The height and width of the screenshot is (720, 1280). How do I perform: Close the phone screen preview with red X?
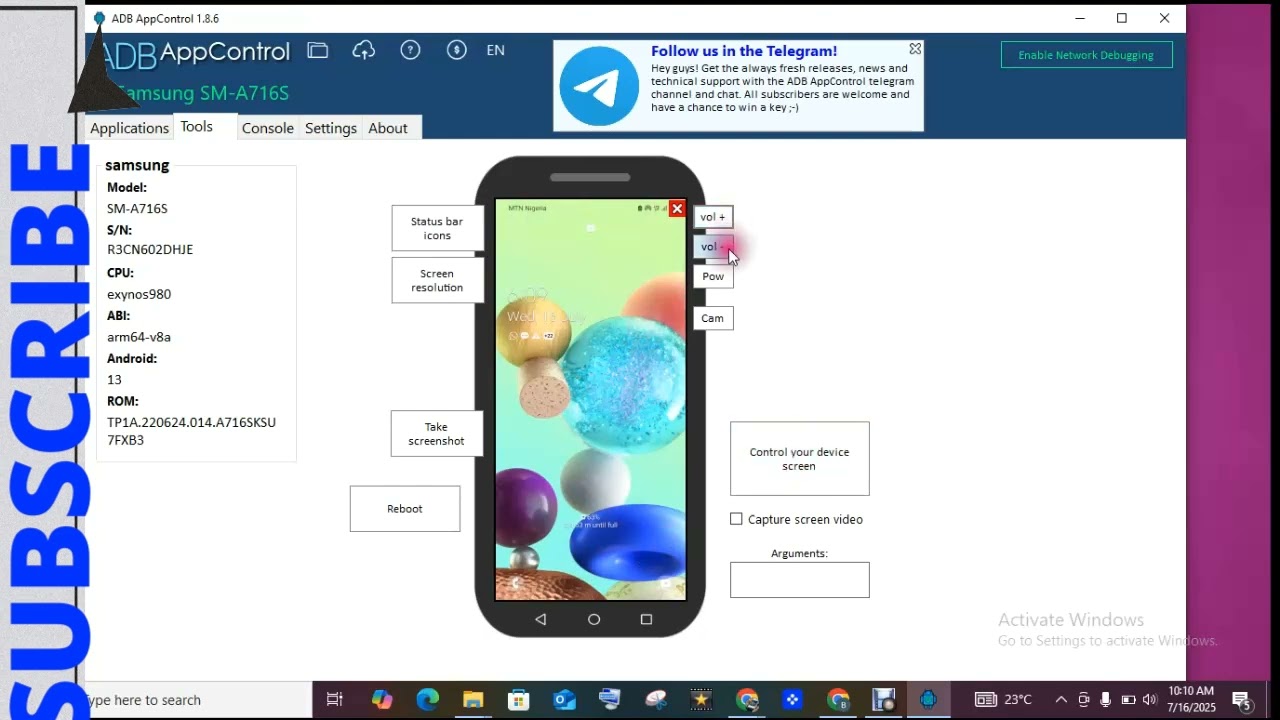point(677,209)
